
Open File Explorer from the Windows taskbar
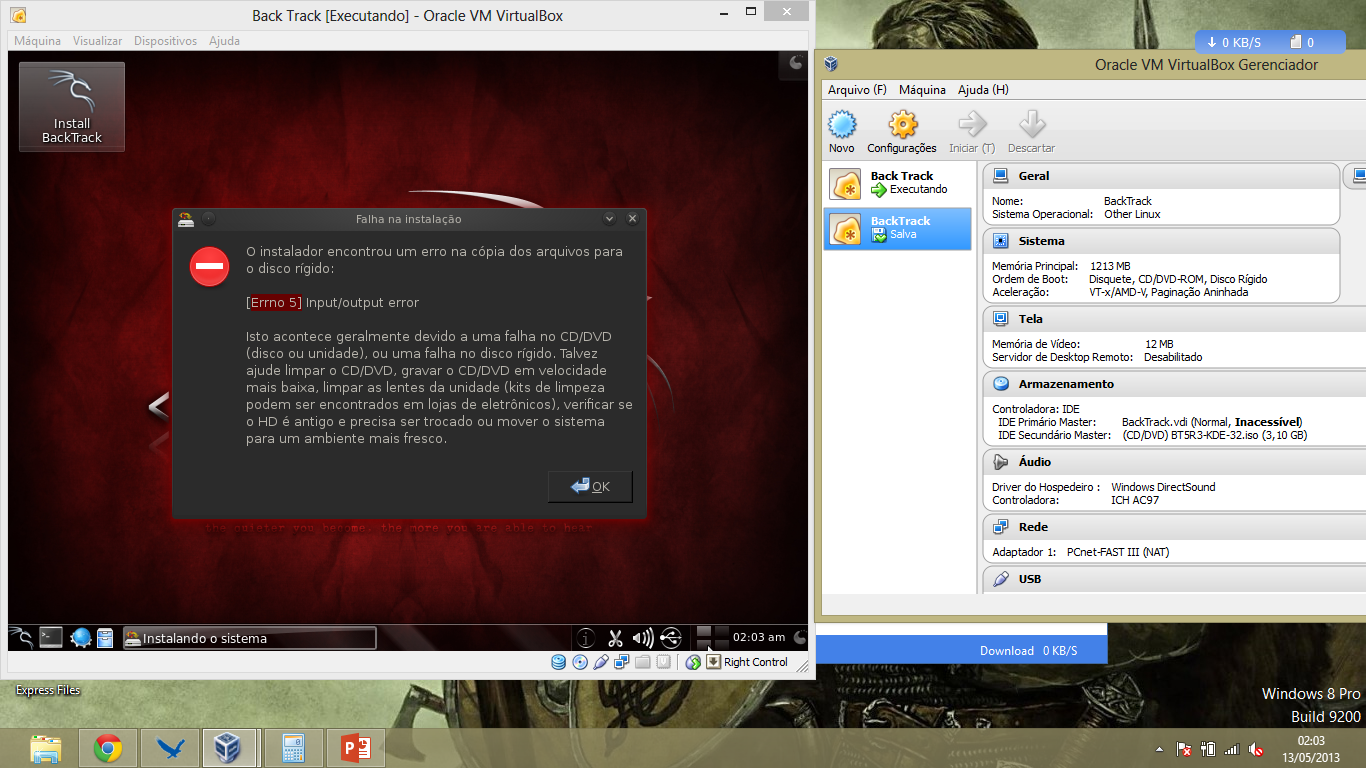pos(46,748)
